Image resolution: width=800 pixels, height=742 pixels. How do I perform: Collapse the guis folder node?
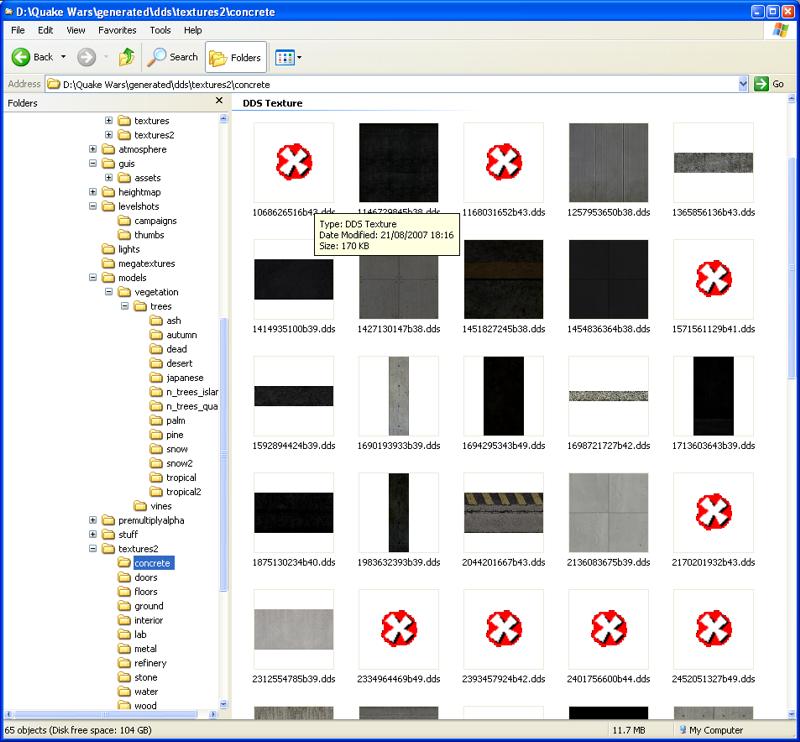[93, 163]
